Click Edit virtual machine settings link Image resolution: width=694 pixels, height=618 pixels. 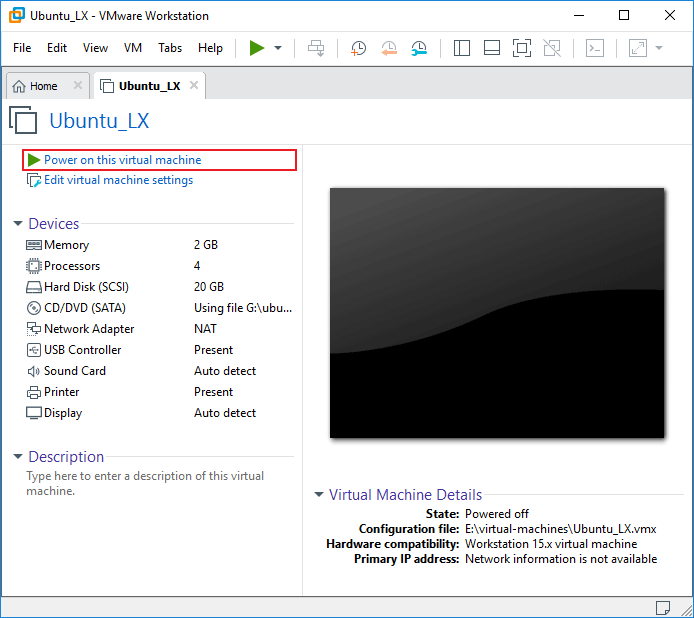[x=119, y=180]
